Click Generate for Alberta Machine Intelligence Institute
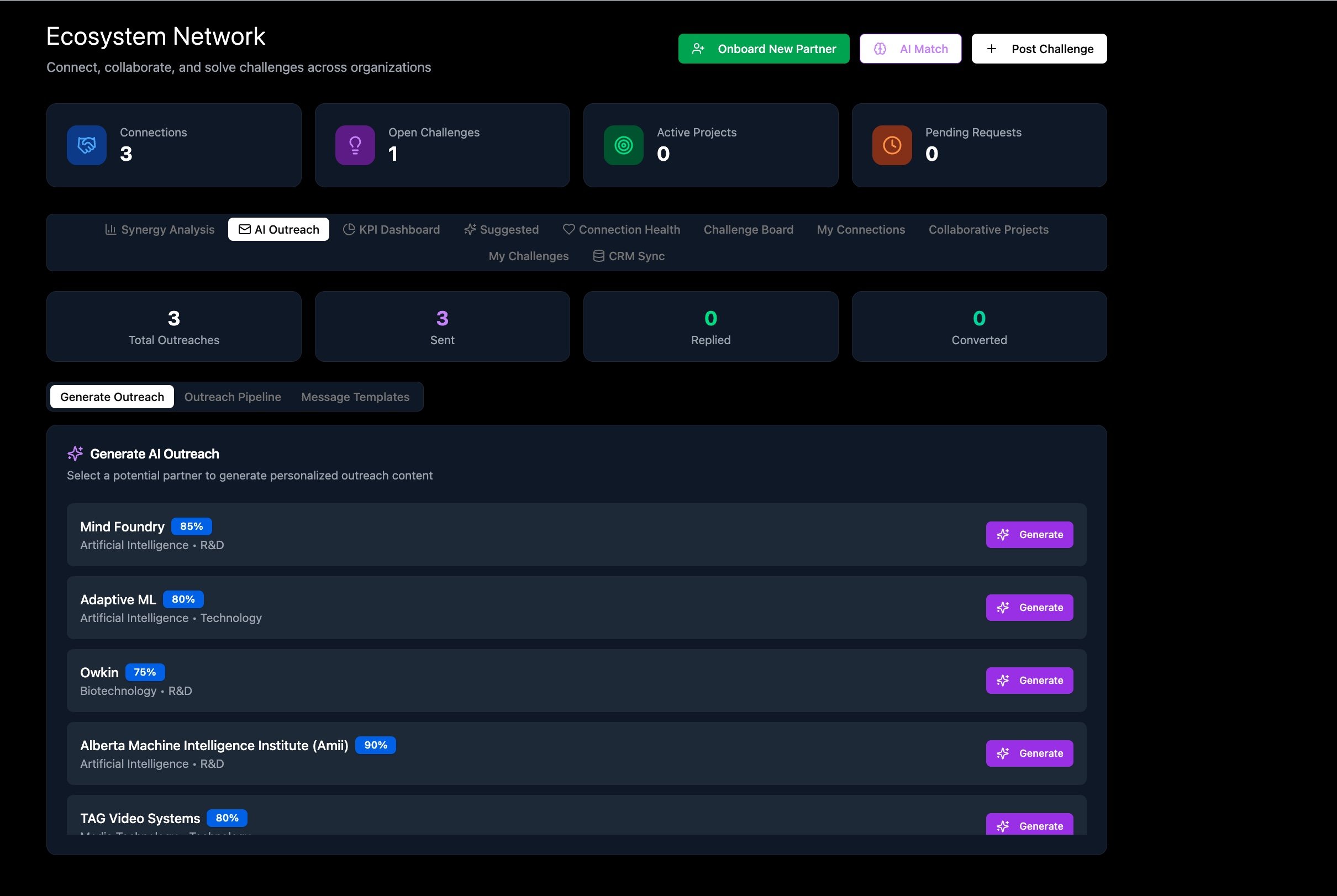Image resolution: width=1337 pixels, height=896 pixels. 1029,753
